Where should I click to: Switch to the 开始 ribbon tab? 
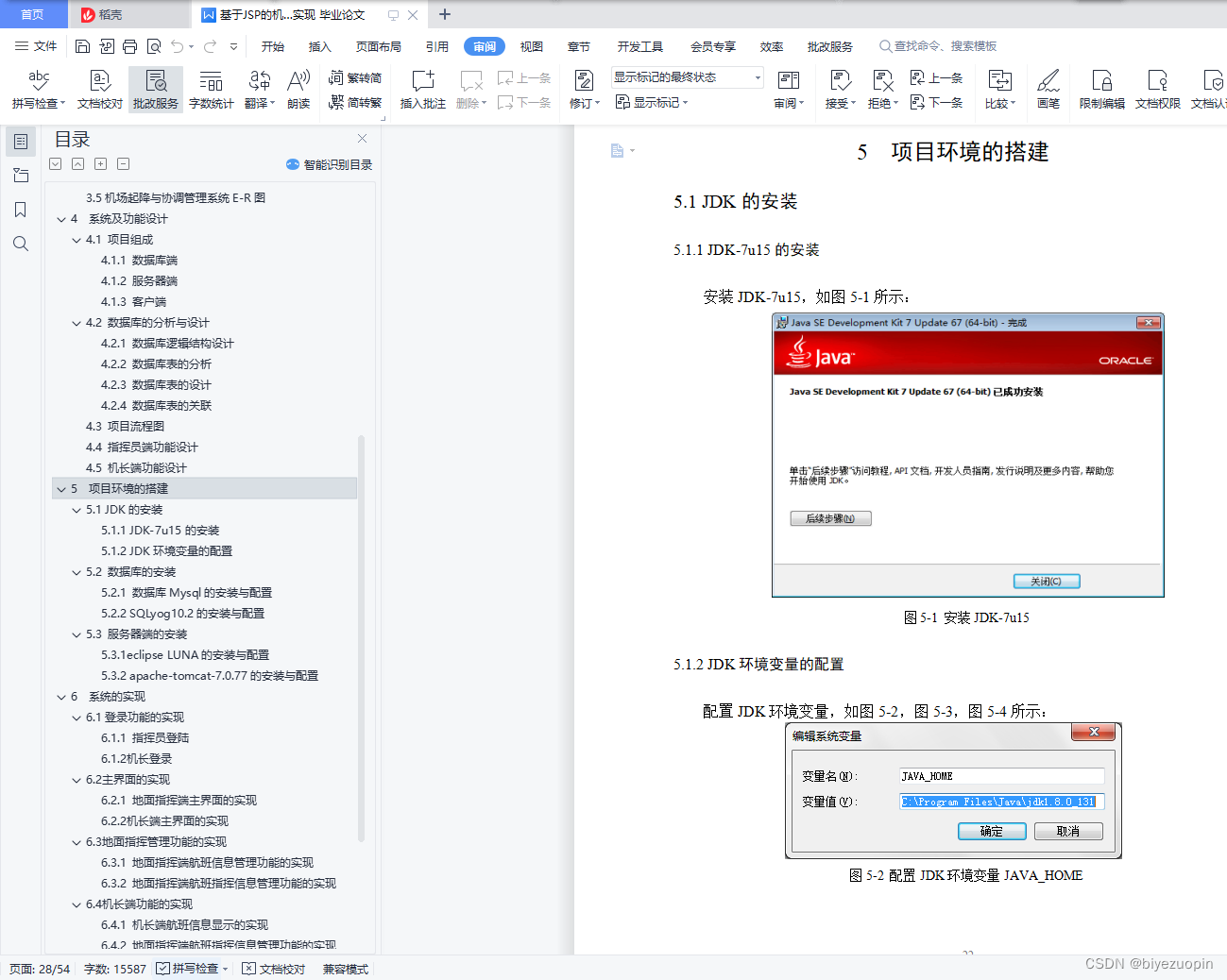click(273, 46)
